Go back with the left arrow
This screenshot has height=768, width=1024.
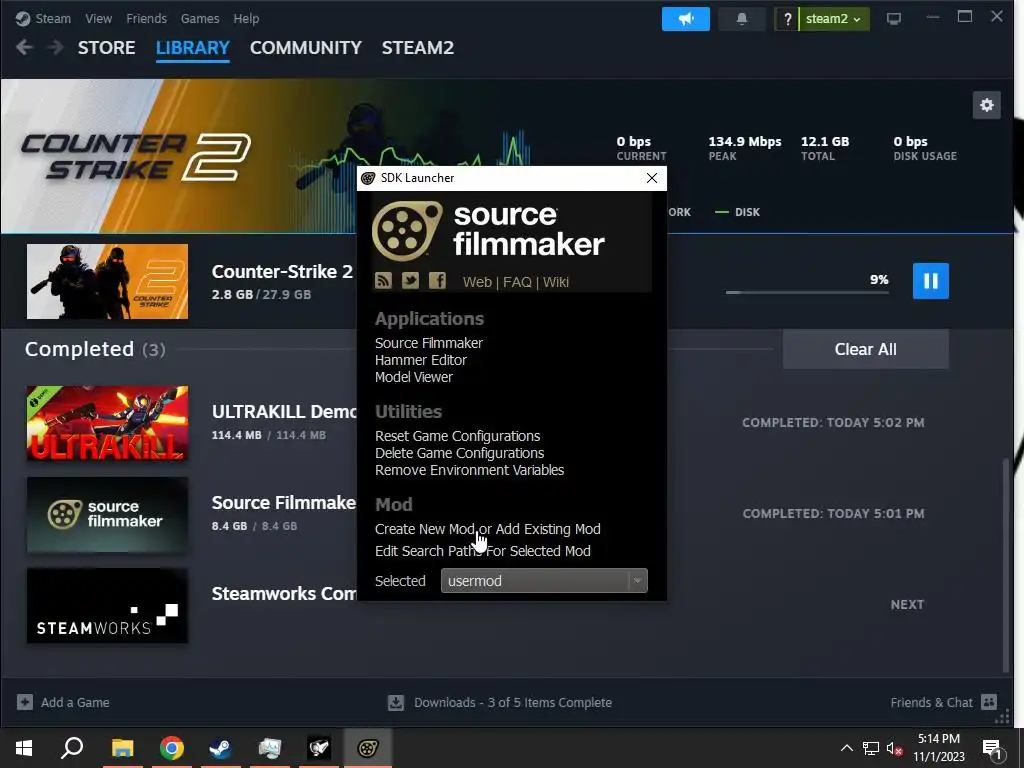click(x=24, y=47)
